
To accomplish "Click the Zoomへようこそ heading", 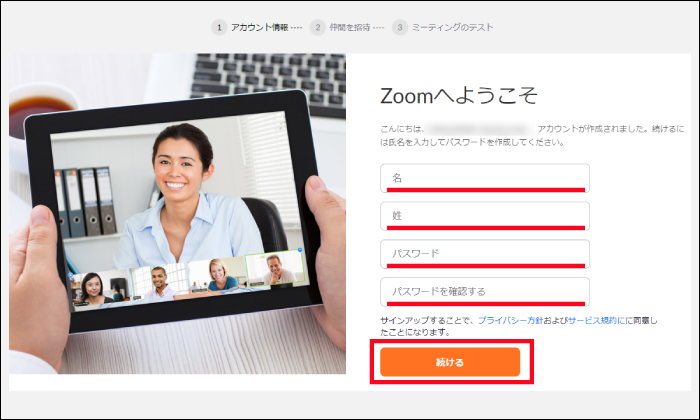I will coord(458,96).
